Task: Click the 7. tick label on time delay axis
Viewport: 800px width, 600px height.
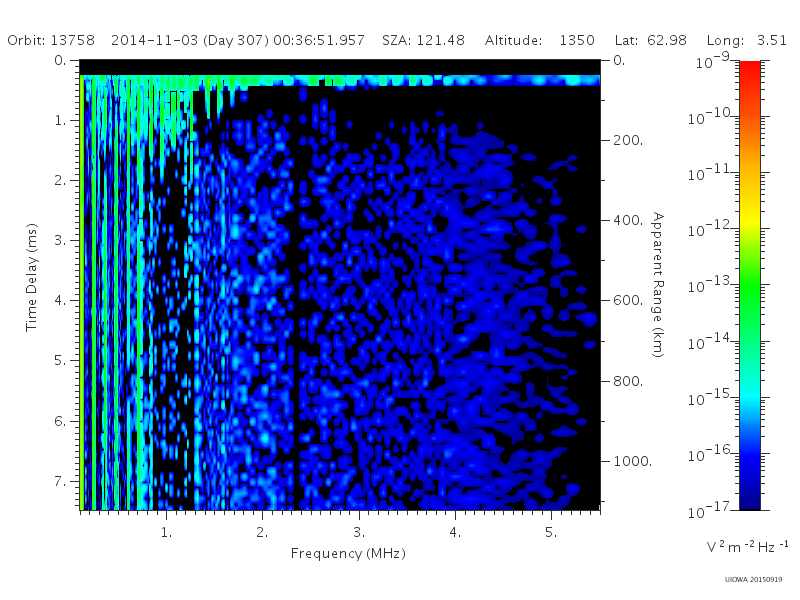Action: coord(60,481)
